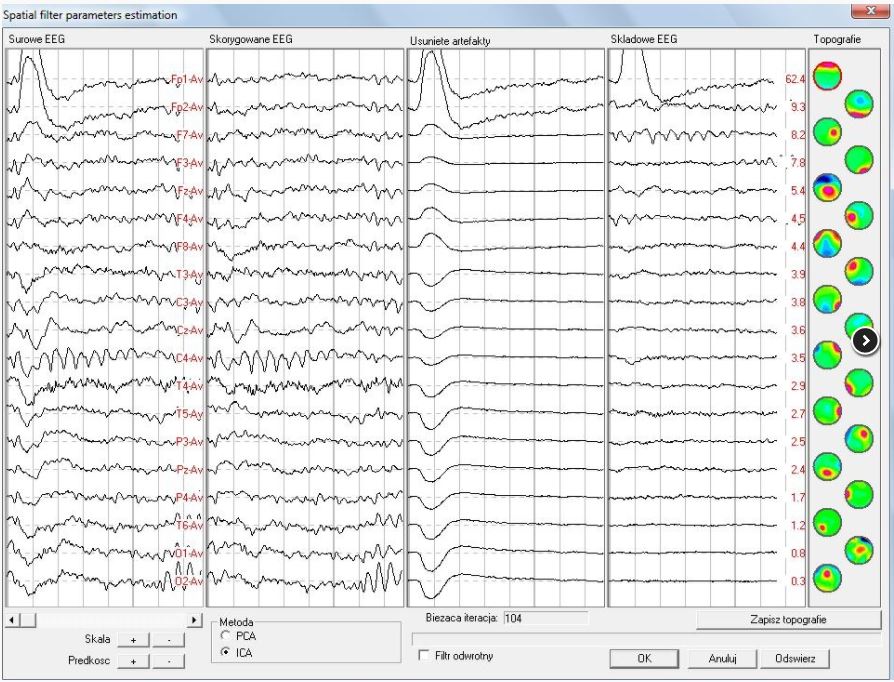Click the Fp1-Av channel label
Image resolution: width=894 pixels, height=682 pixels.
tap(187, 79)
